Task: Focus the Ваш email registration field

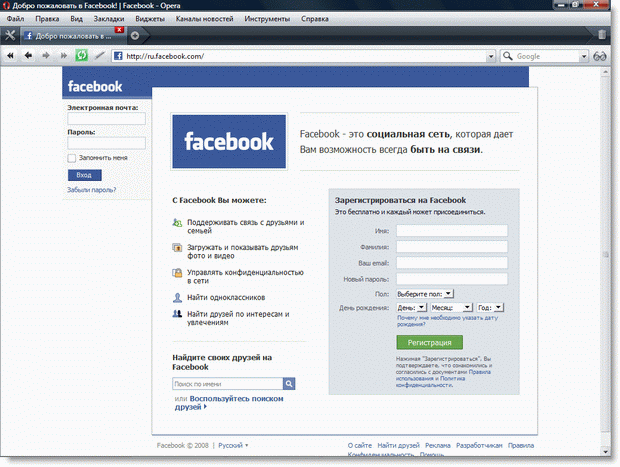Action: pos(452,263)
